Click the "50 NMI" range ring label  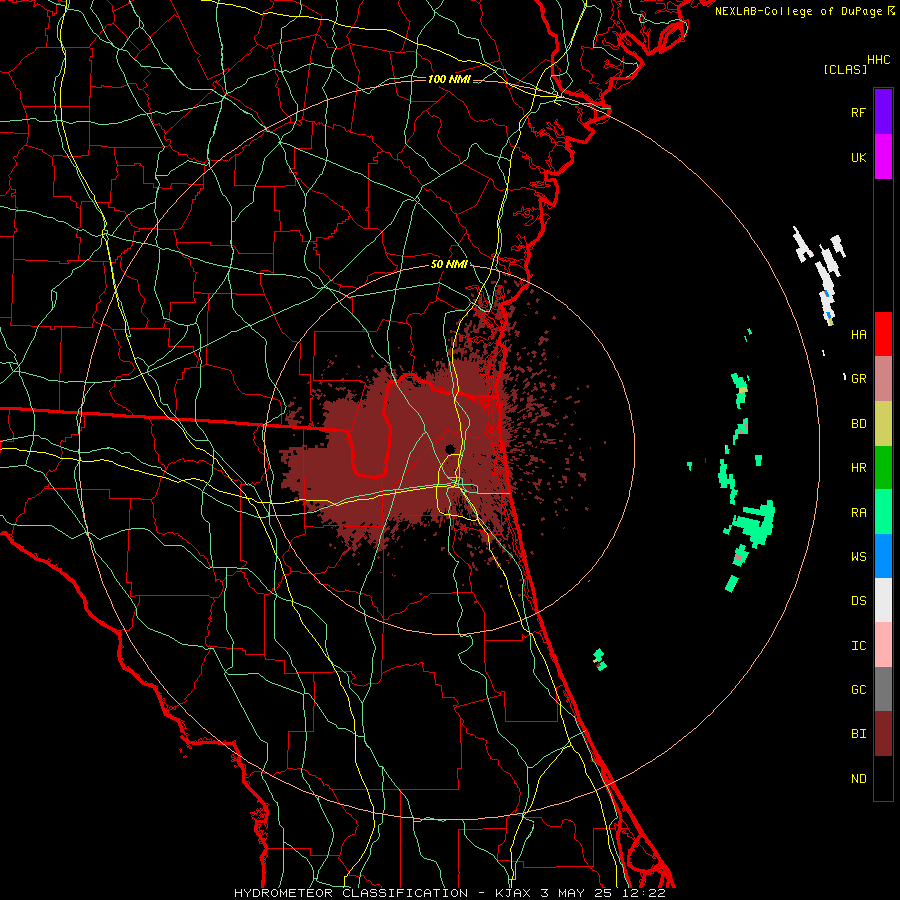pos(449,265)
